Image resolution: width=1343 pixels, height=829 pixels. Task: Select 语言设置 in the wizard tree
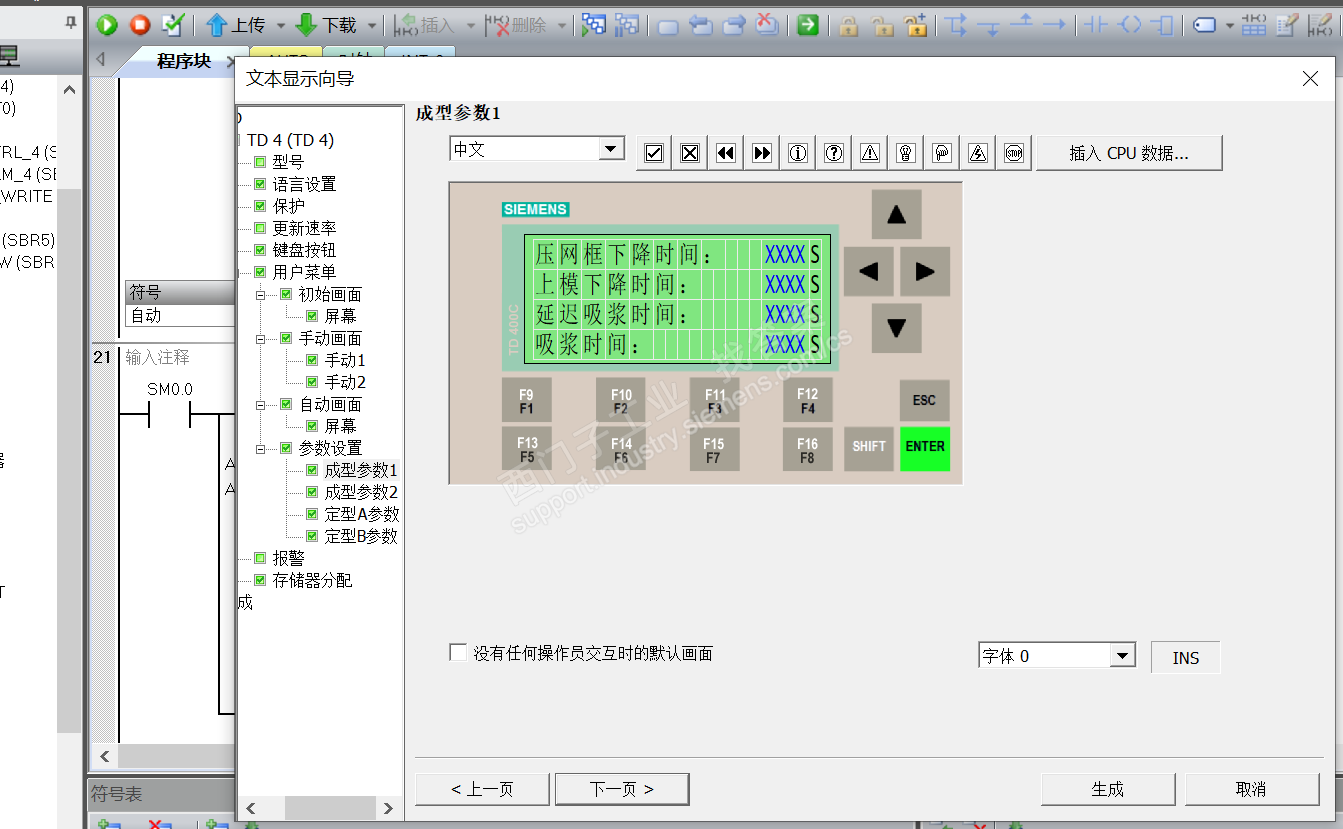tap(304, 184)
